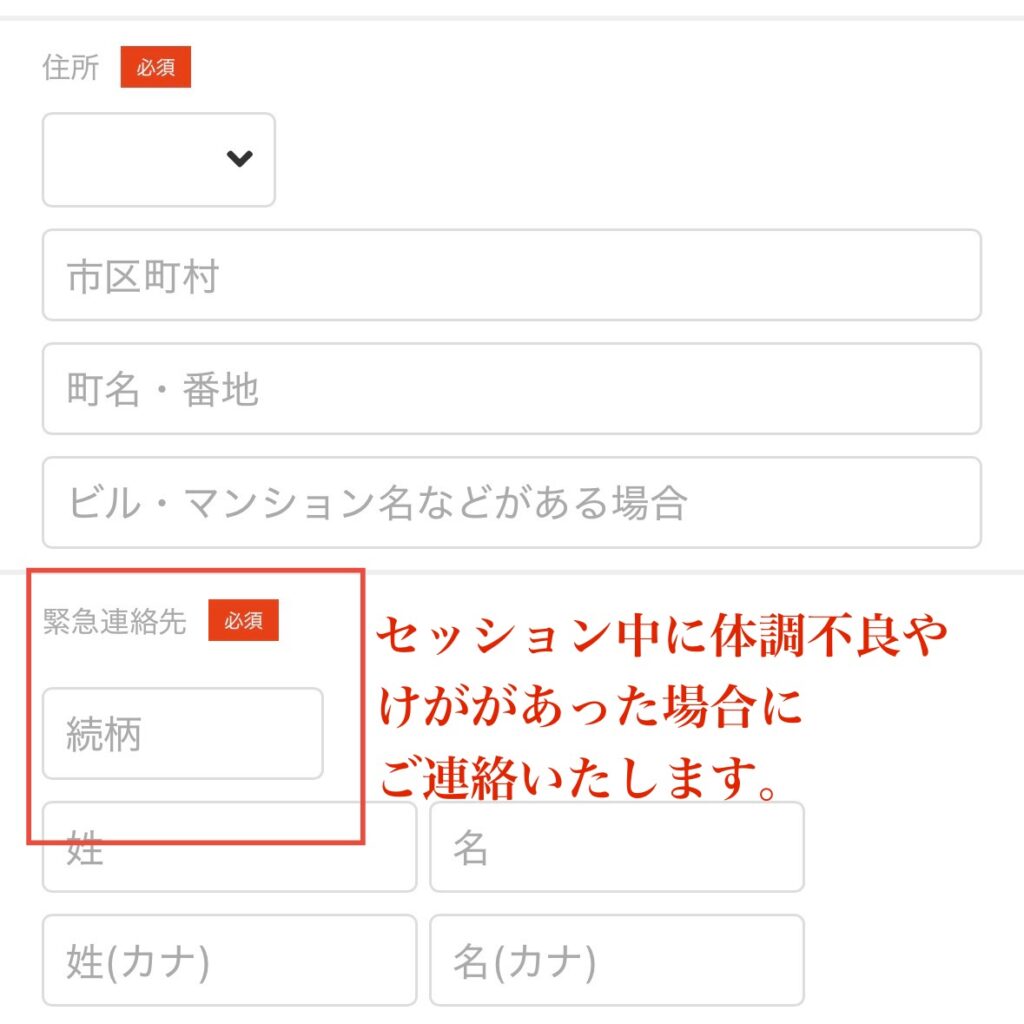
Task: Click the chevron arrow in prefecture dropdown
Action: tap(240, 158)
